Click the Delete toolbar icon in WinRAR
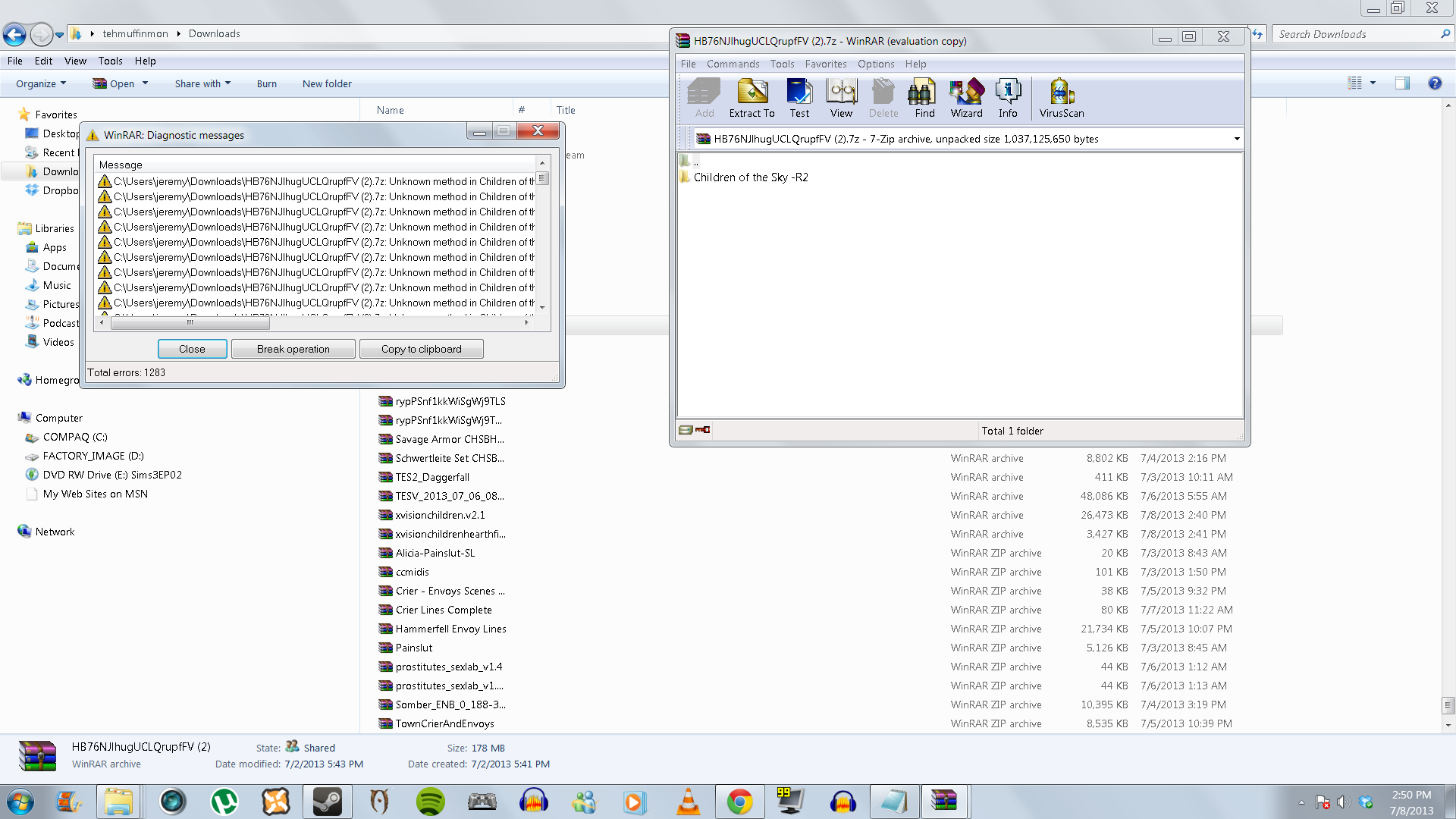The image size is (1456, 819). [883, 99]
